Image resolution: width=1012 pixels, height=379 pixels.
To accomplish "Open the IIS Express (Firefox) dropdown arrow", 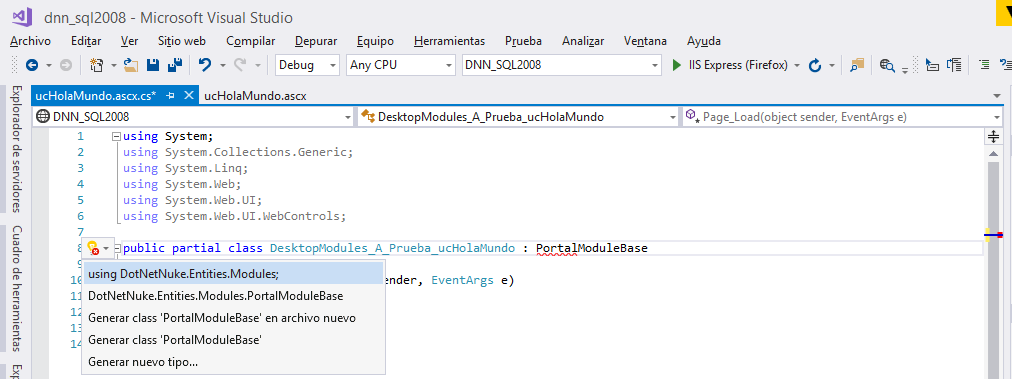I will click(797, 65).
